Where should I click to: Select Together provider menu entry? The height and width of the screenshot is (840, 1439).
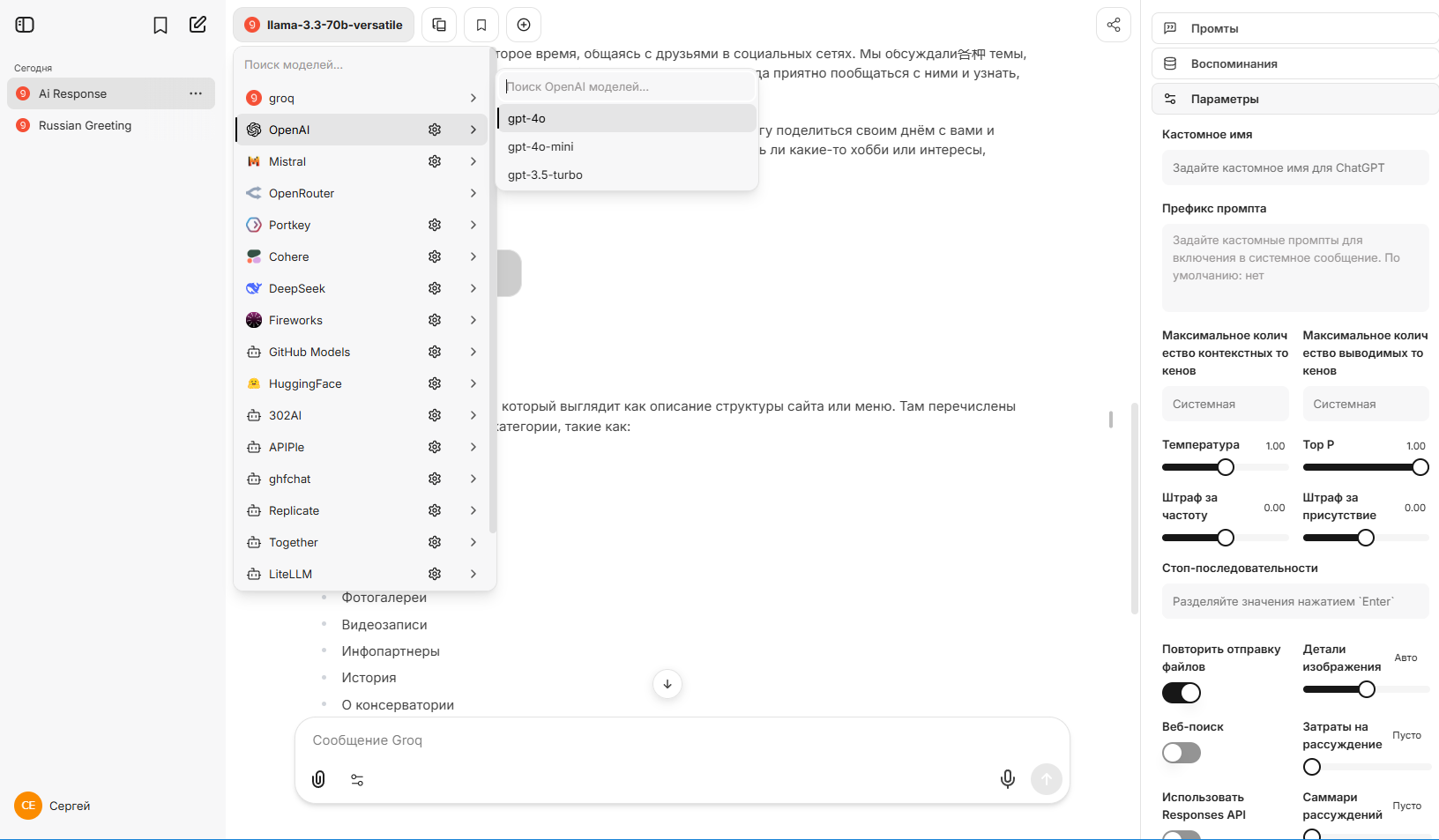(362, 542)
